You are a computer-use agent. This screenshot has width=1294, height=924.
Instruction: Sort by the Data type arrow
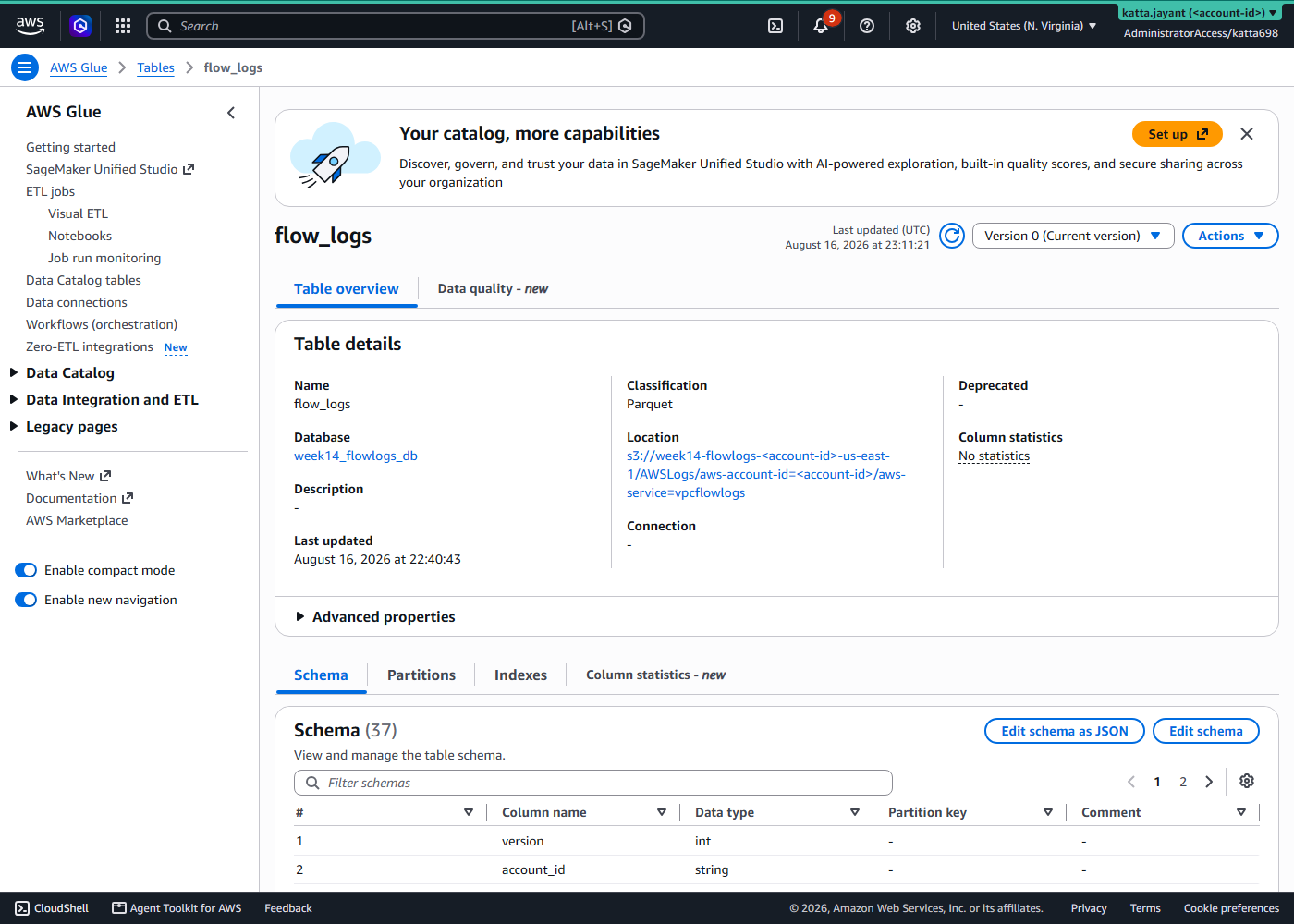855,812
